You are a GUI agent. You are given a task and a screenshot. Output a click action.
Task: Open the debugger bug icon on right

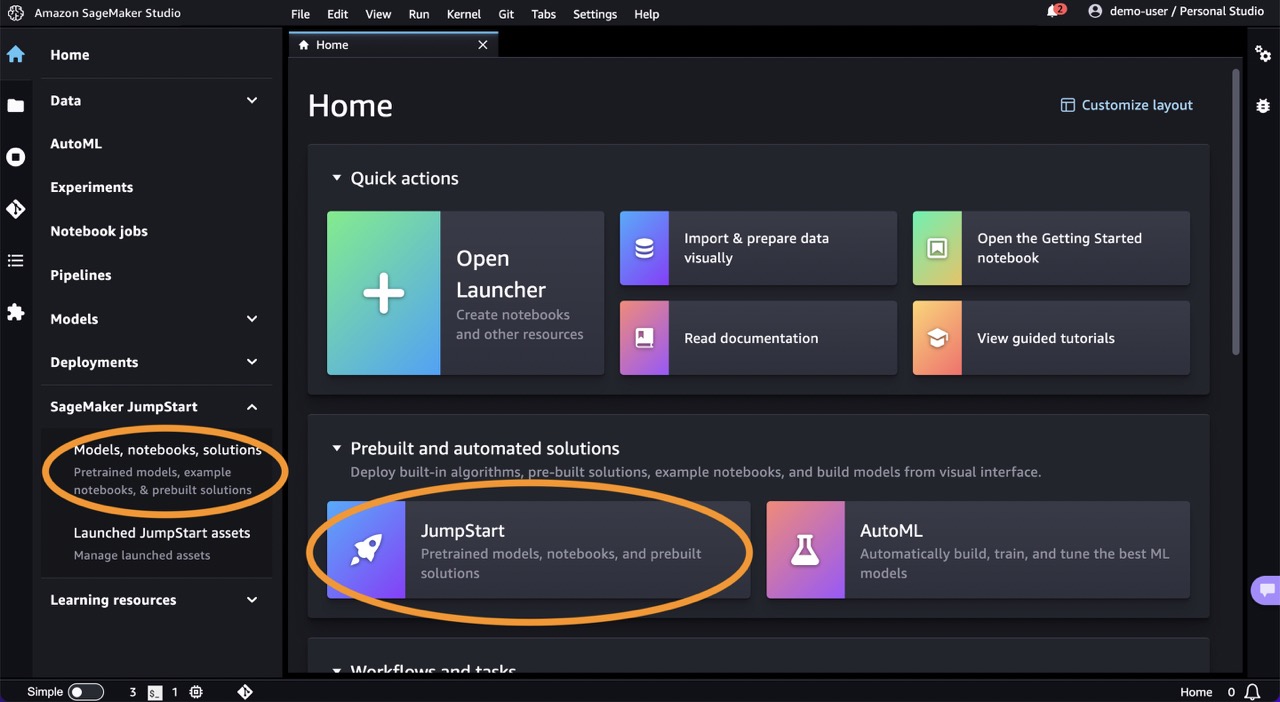coord(1263,105)
